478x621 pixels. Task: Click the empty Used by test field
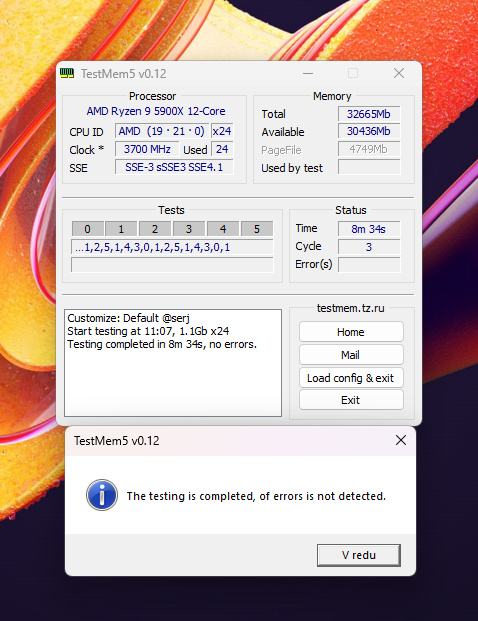[369, 167]
